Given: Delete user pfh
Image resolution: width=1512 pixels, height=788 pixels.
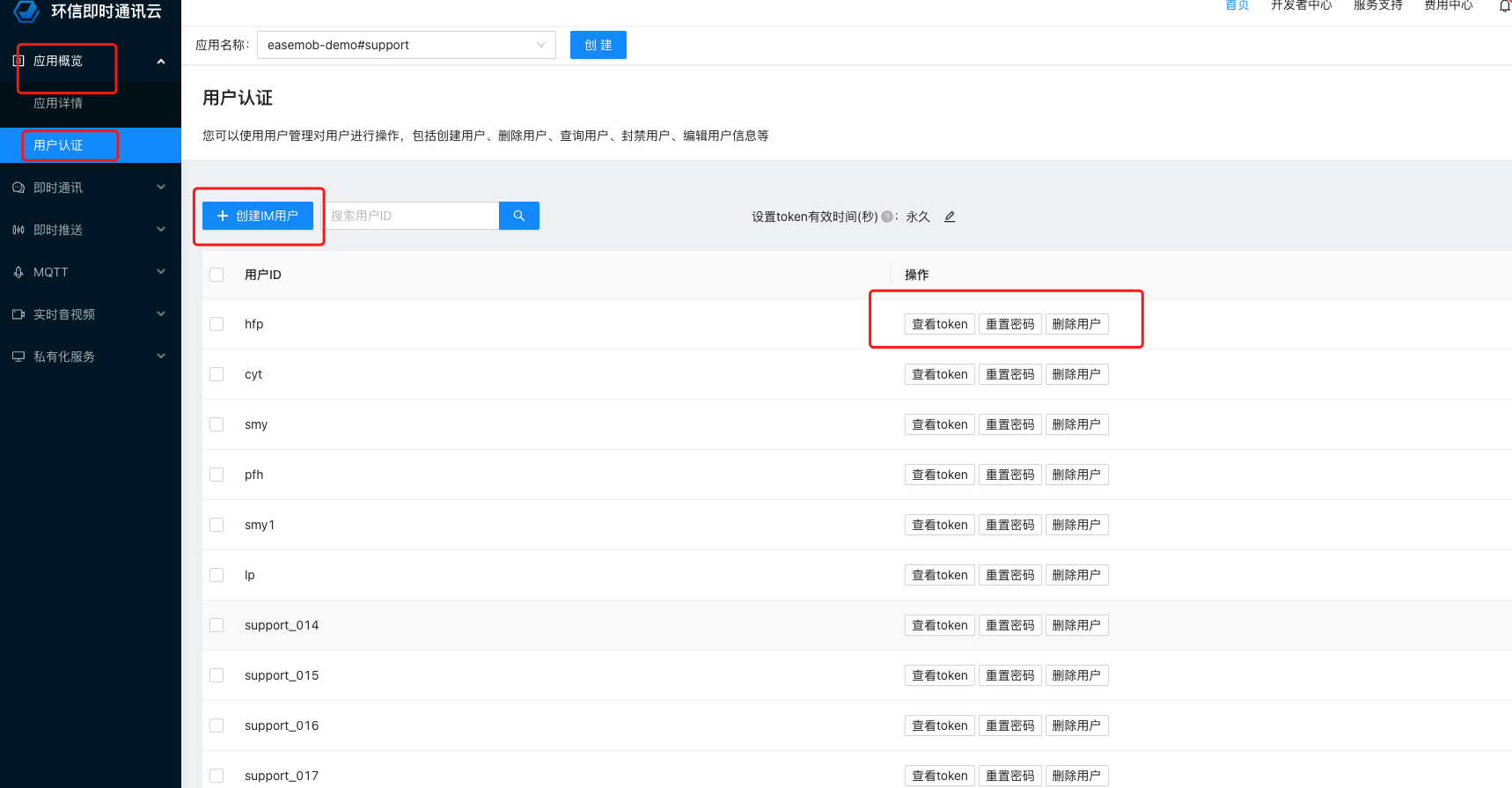Looking at the screenshot, I should pos(1077,475).
